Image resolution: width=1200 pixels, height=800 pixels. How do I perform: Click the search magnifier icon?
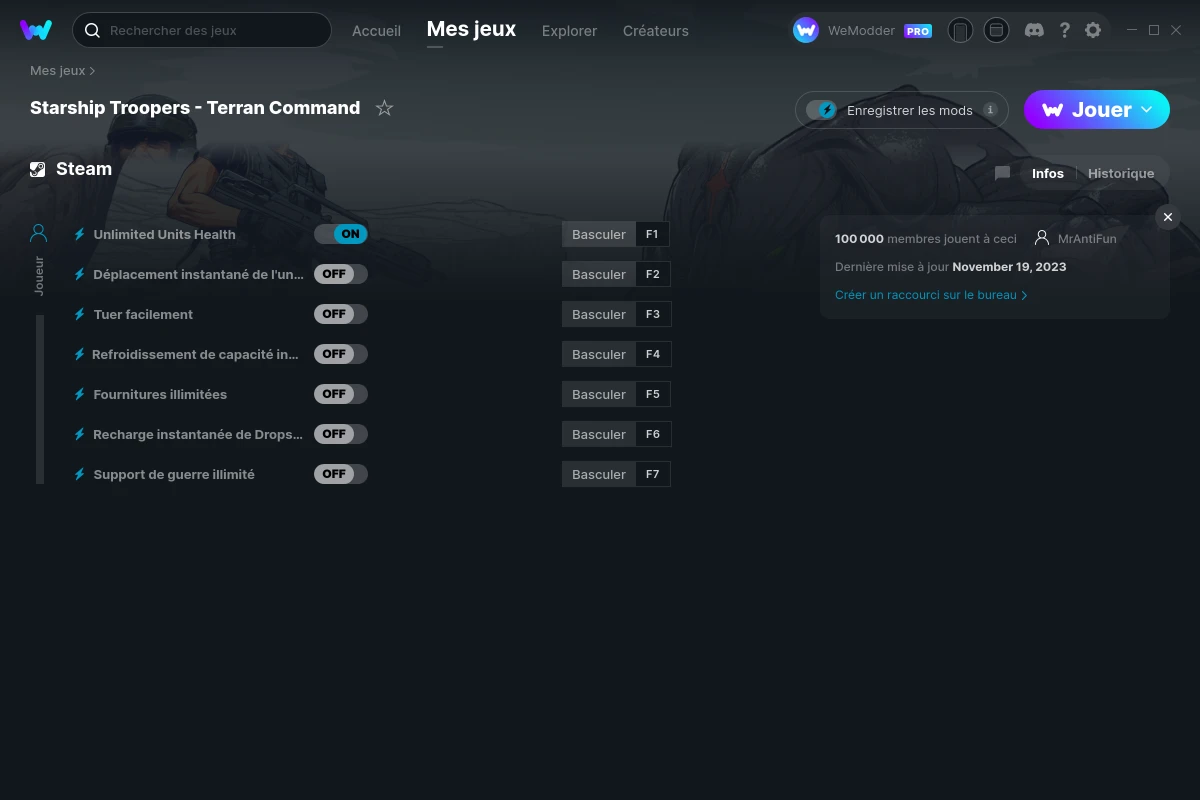tap(92, 30)
